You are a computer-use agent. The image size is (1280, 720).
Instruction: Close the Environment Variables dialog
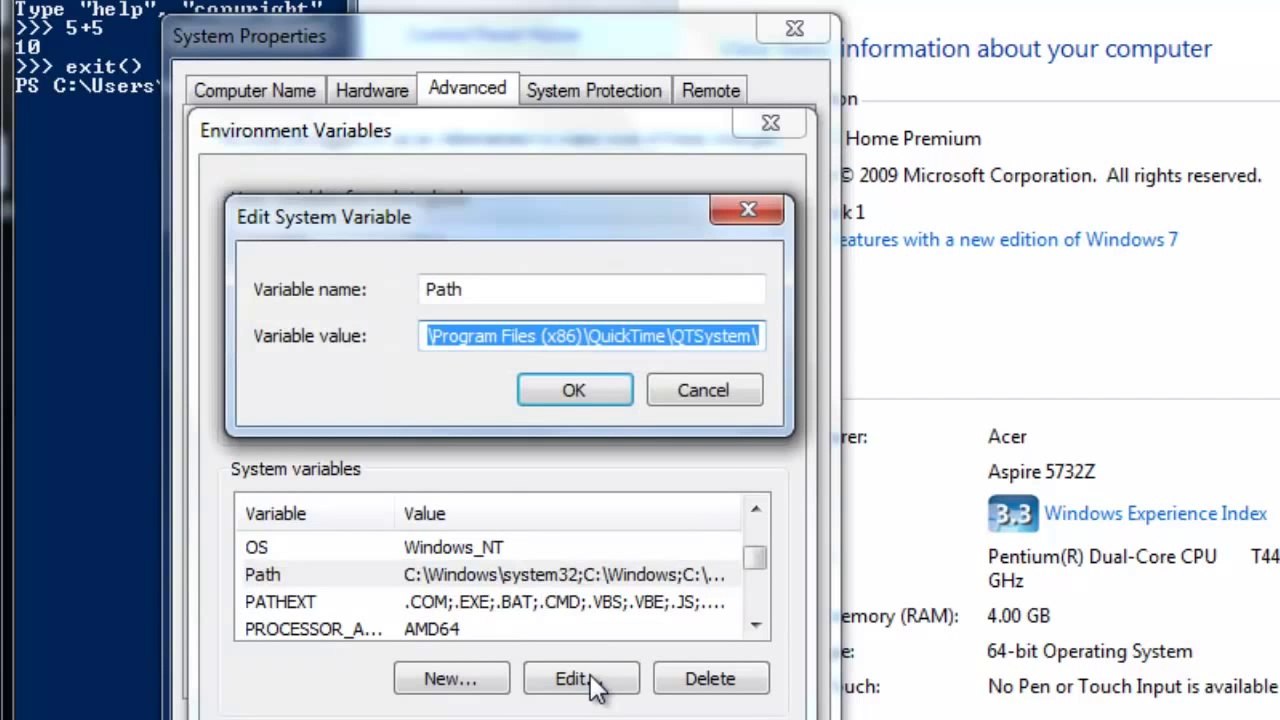[770, 123]
